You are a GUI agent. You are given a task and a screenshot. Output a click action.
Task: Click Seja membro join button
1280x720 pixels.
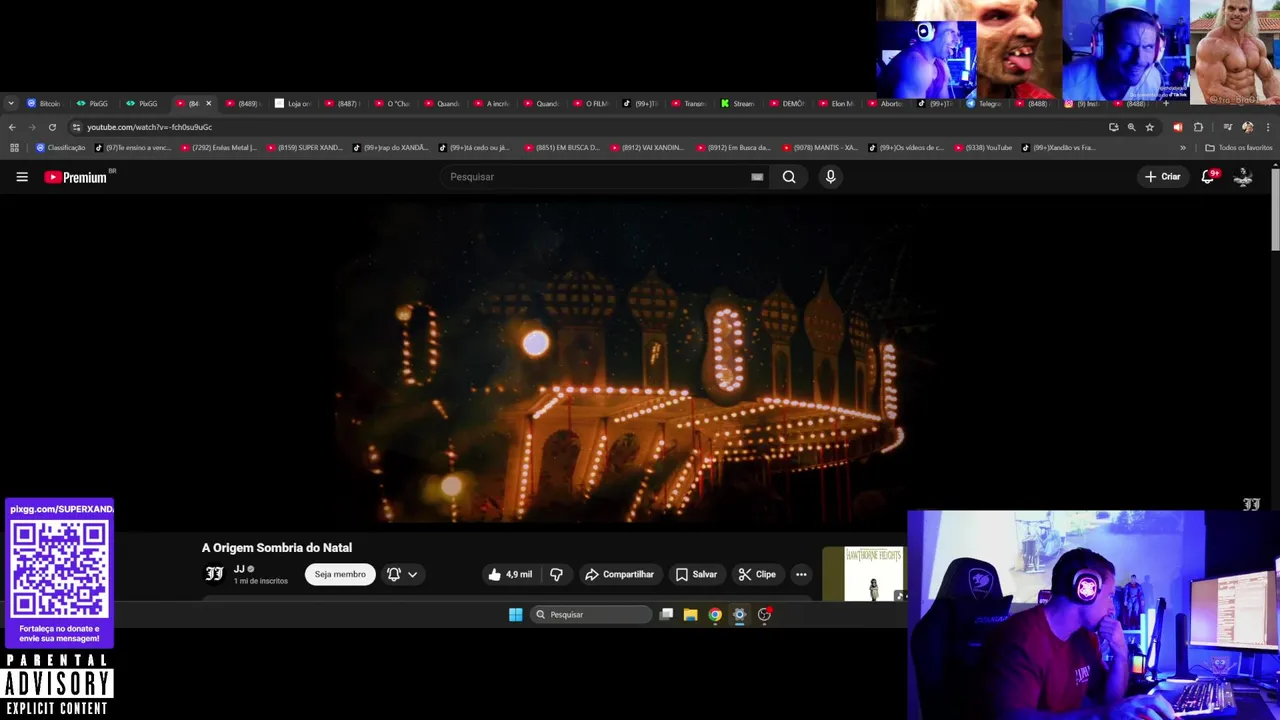pyautogui.click(x=340, y=574)
